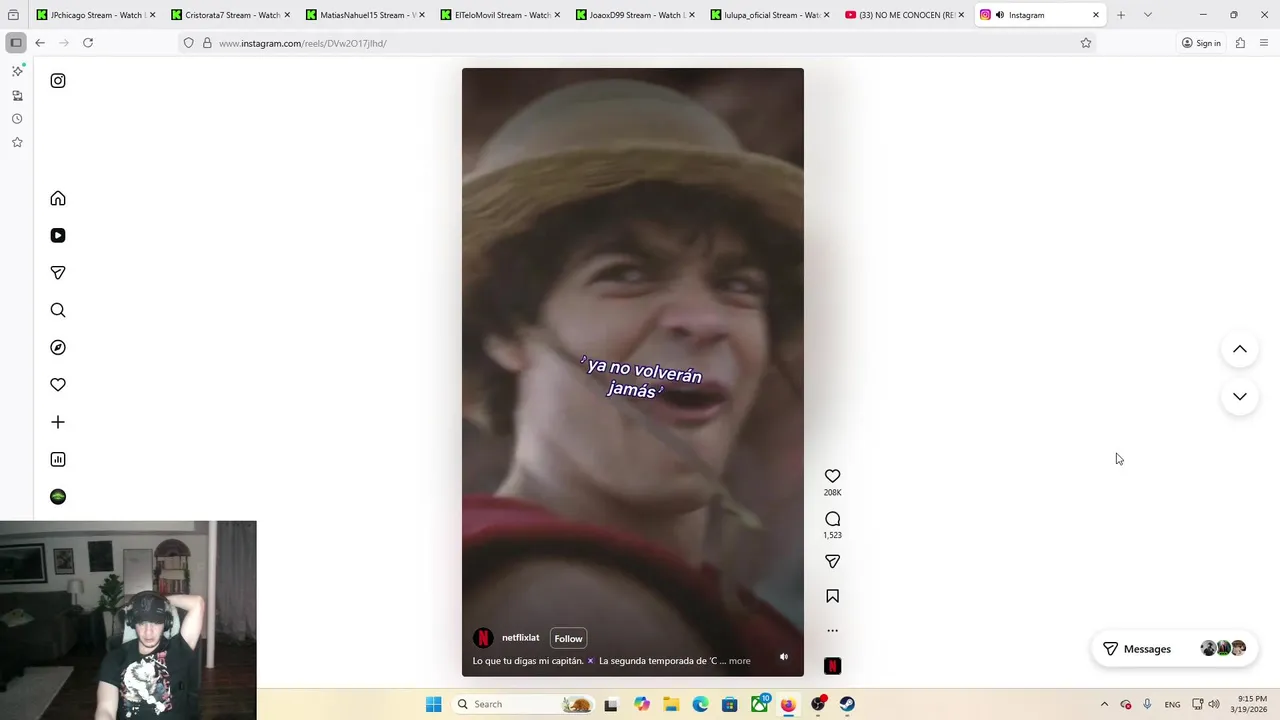Viewport: 1280px width, 720px height.
Task: Open the Netflix audio thumbnail beside reel
Action: click(x=832, y=666)
